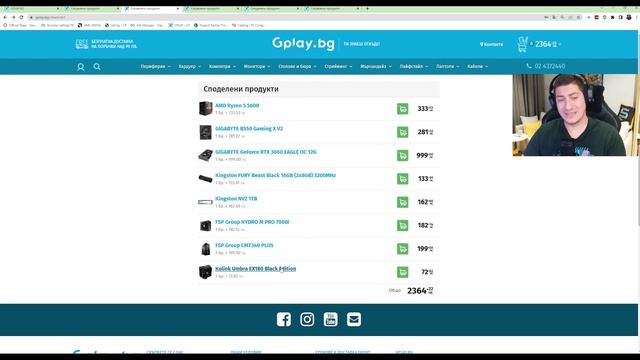
Task: Add FSP Group CMT340 PLUS to cart
Action: (x=402, y=248)
